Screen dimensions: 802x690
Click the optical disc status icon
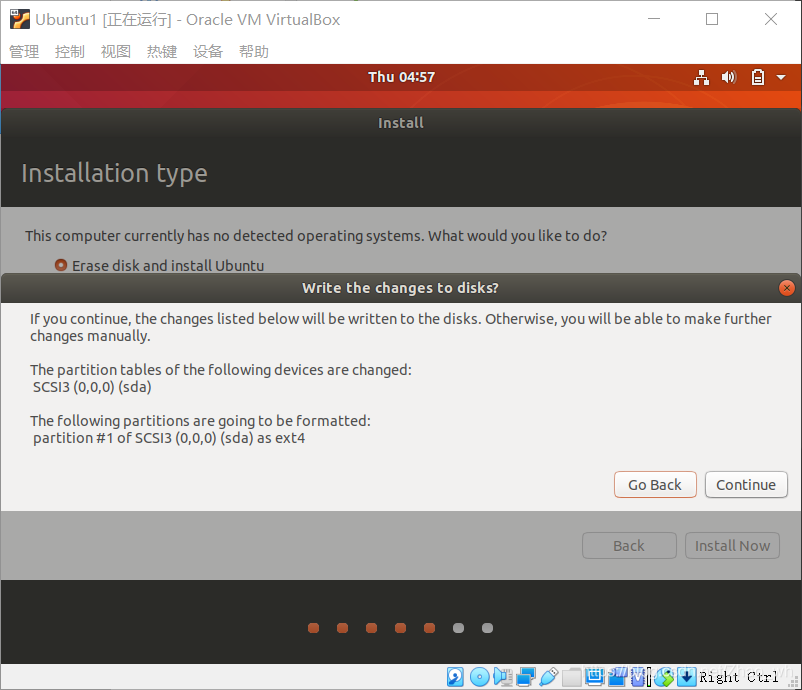(x=480, y=677)
